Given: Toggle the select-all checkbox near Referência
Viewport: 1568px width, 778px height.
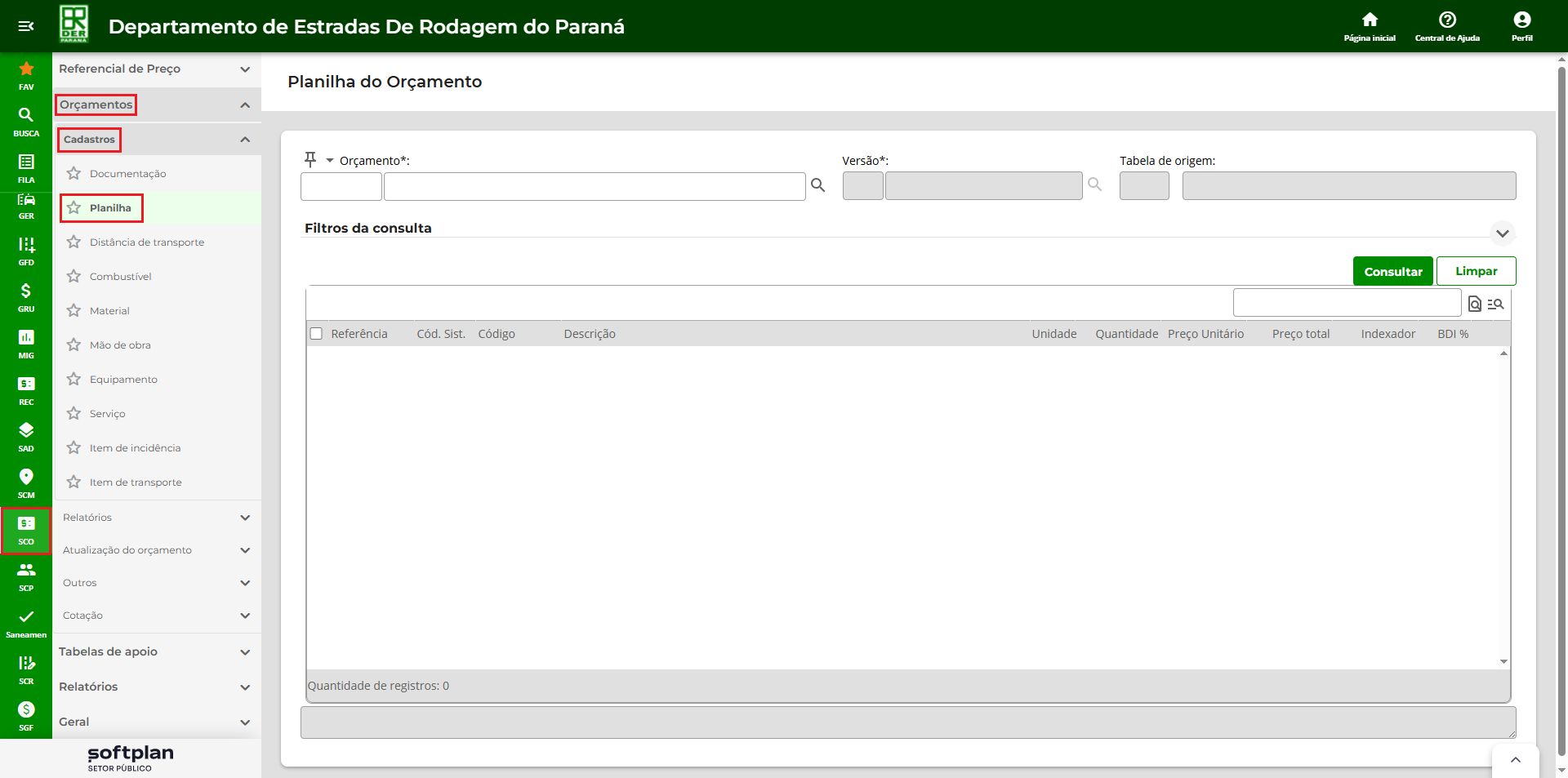Looking at the screenshot, I should pos(316,334).
